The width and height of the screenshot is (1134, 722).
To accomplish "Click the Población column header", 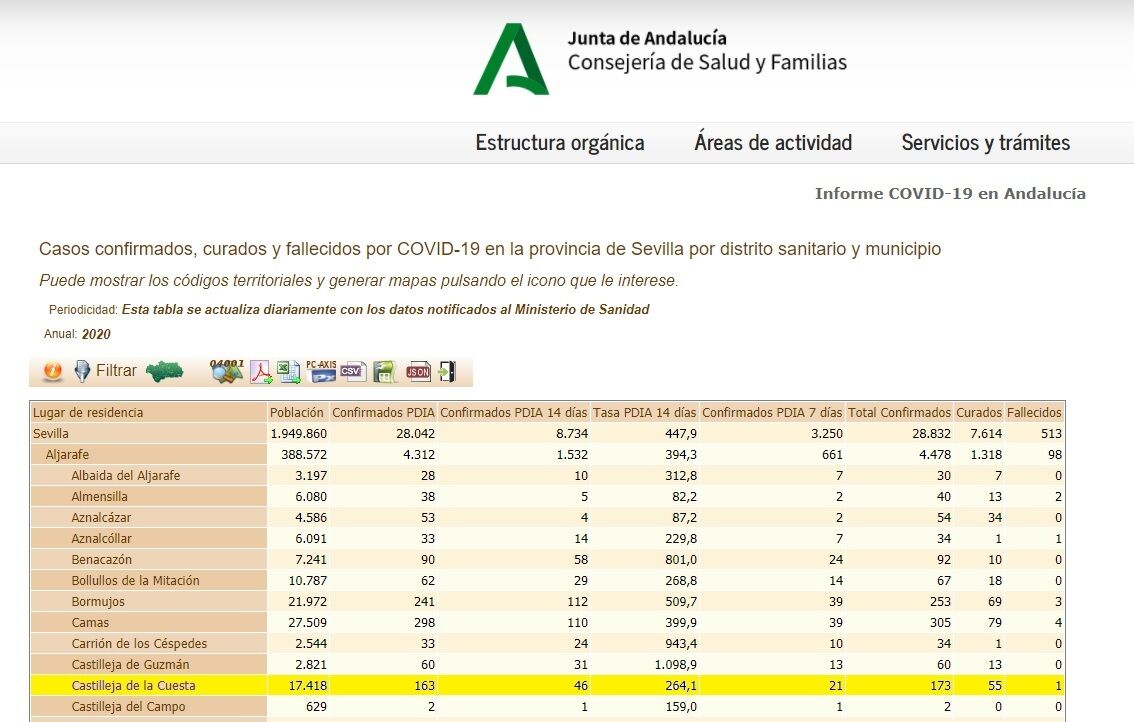I will coord(297,413).
